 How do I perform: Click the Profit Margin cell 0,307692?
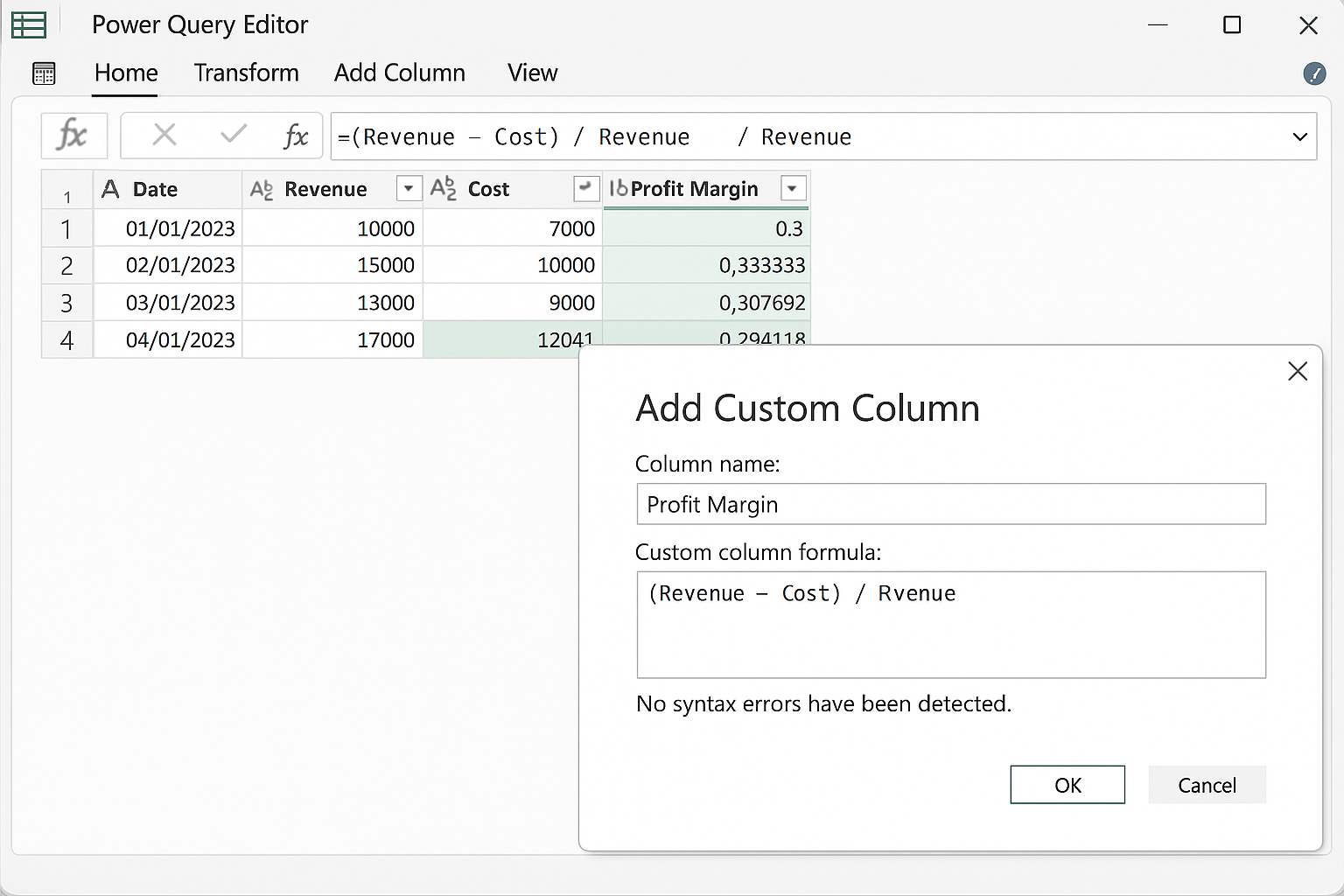click(x=707, y=303)
